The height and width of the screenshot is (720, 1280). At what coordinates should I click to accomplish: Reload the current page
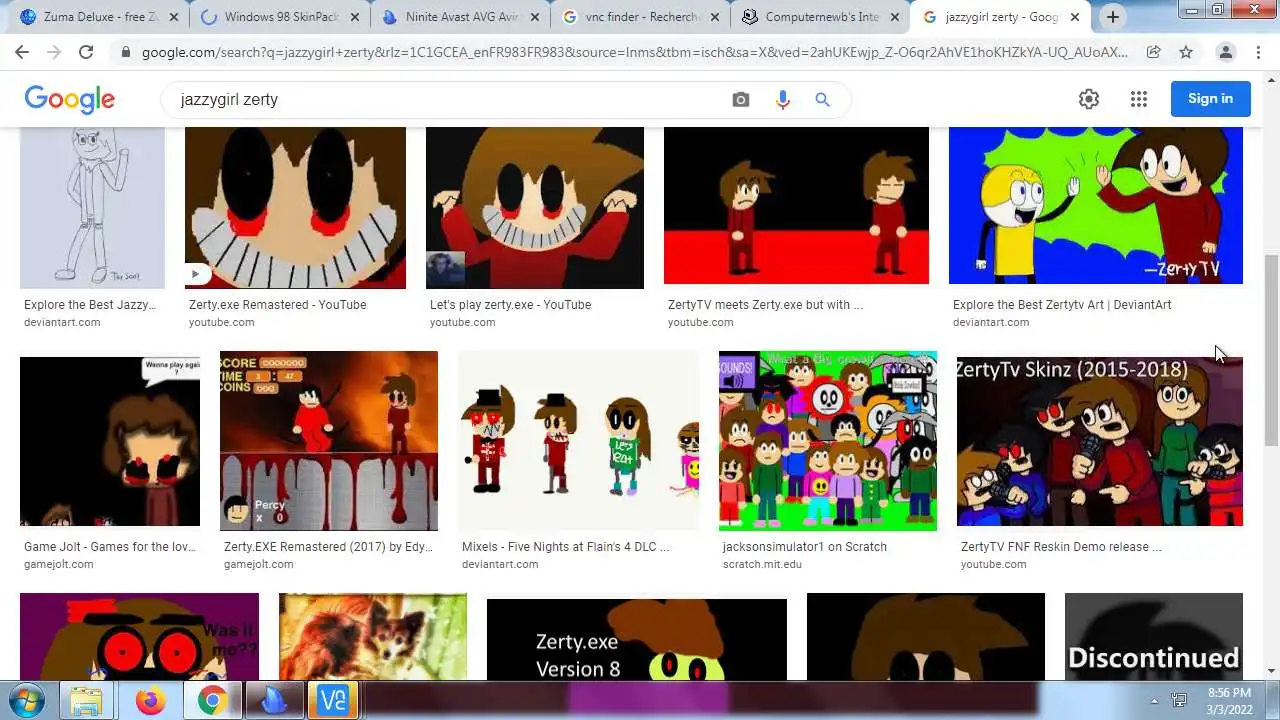[86, 53]
